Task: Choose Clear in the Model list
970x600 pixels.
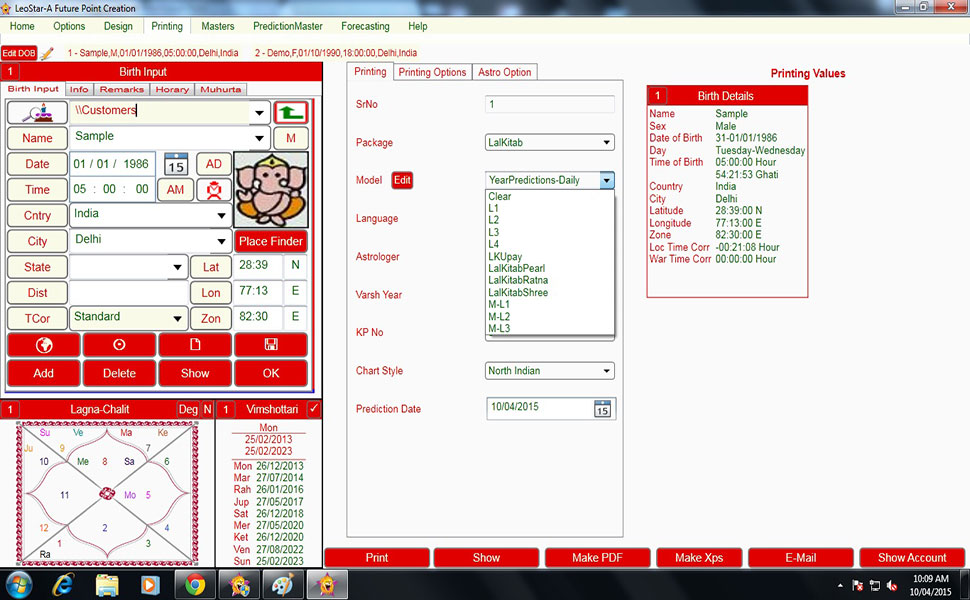Action: (x=499, y=196)
